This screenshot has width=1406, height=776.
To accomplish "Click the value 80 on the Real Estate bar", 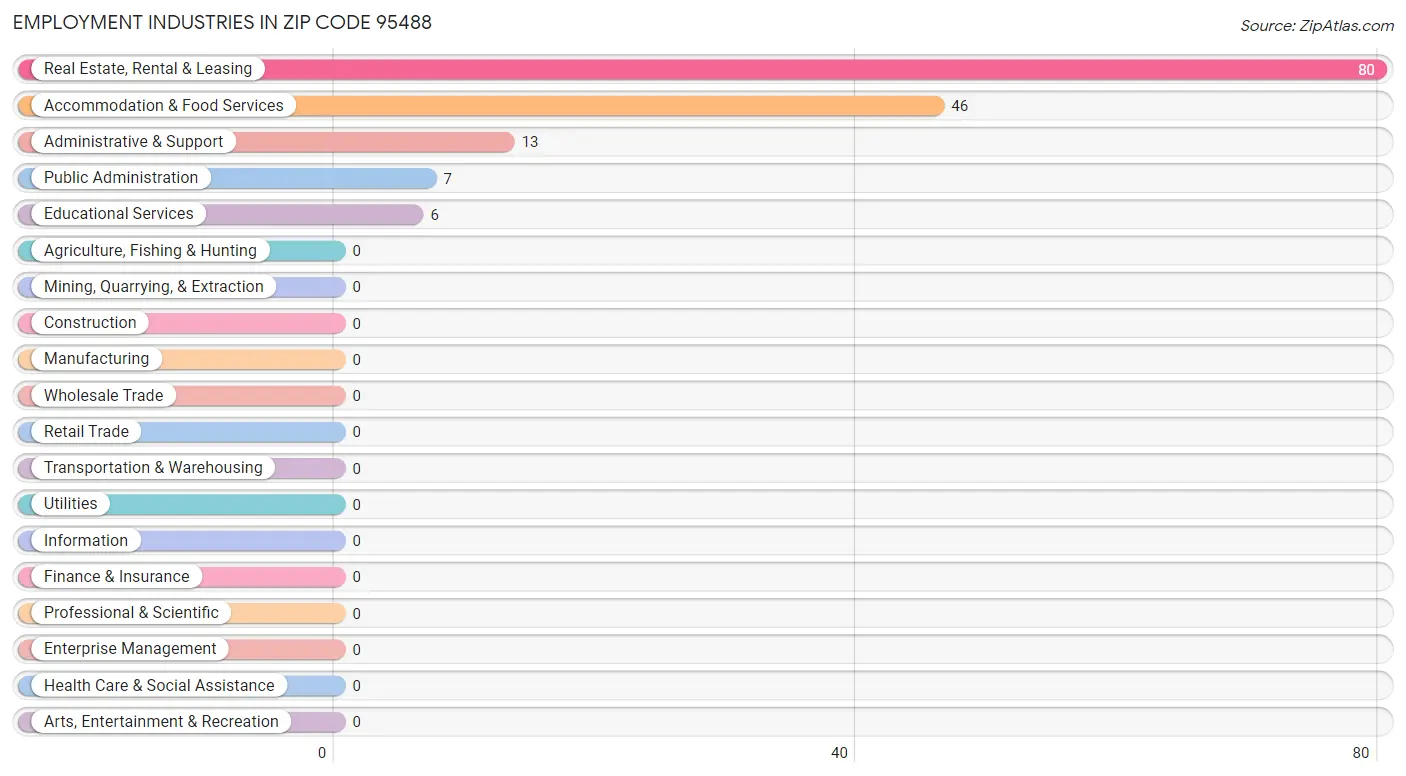I will pyautogui.click(x=1366, y=70).
